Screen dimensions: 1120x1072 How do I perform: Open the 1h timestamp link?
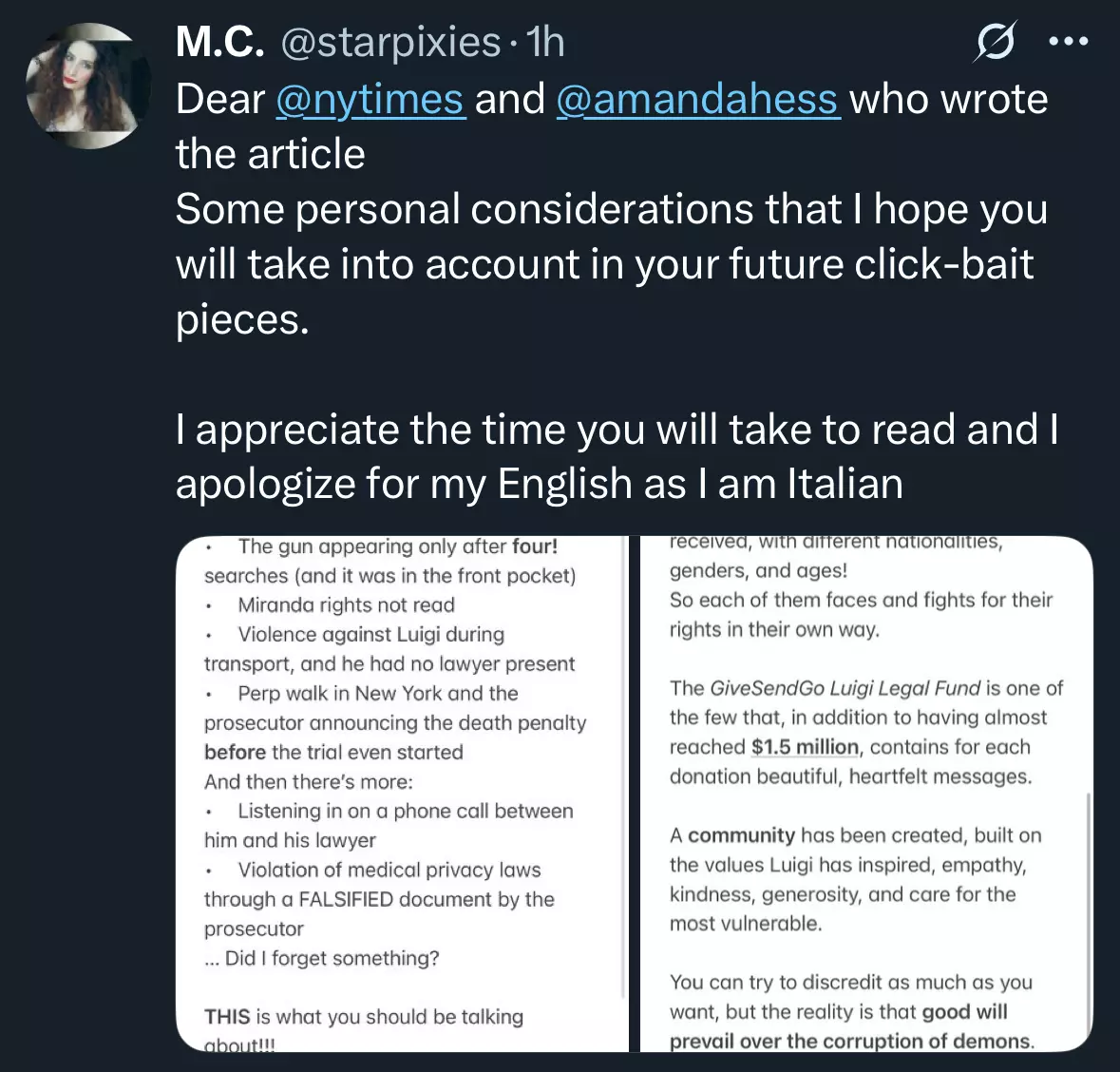click(544, 42)
